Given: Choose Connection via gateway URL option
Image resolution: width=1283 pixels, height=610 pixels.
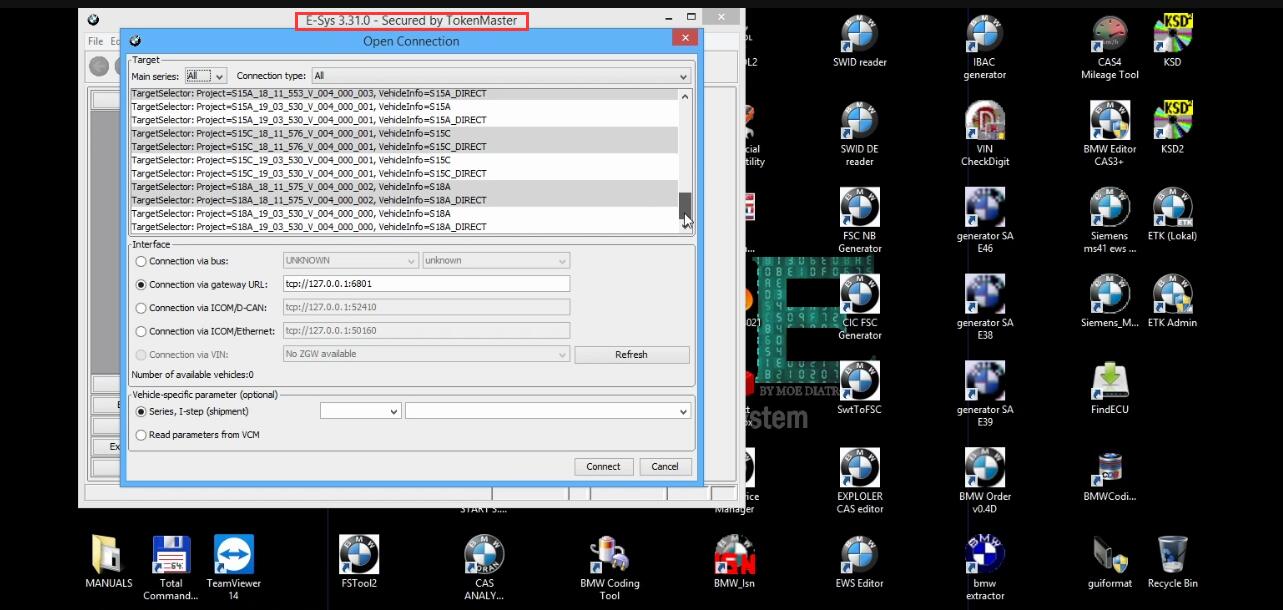Looking at the screenshot, I should click(x=141, y=285).
